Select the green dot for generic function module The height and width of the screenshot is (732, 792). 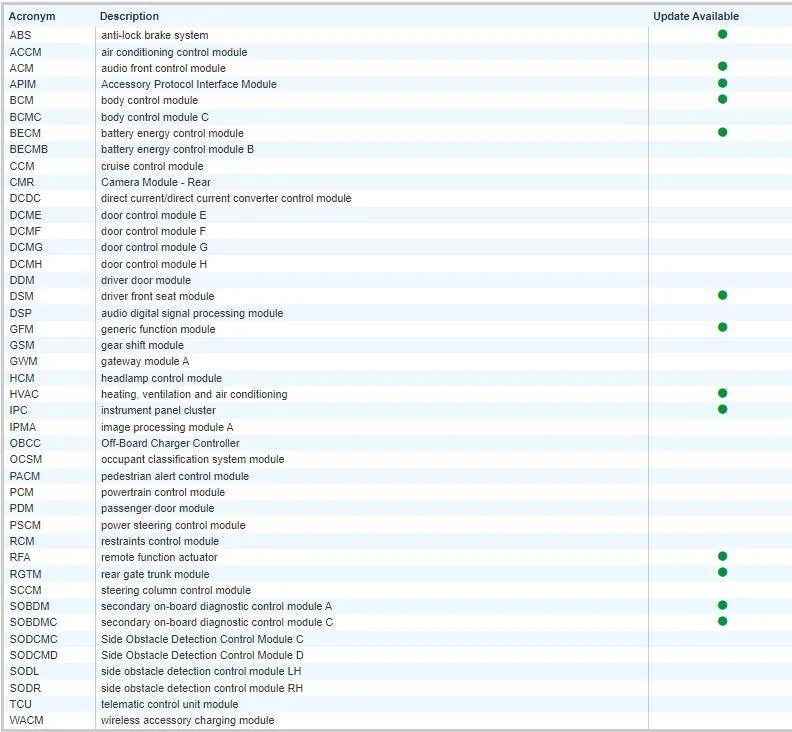tap(722, 328)
